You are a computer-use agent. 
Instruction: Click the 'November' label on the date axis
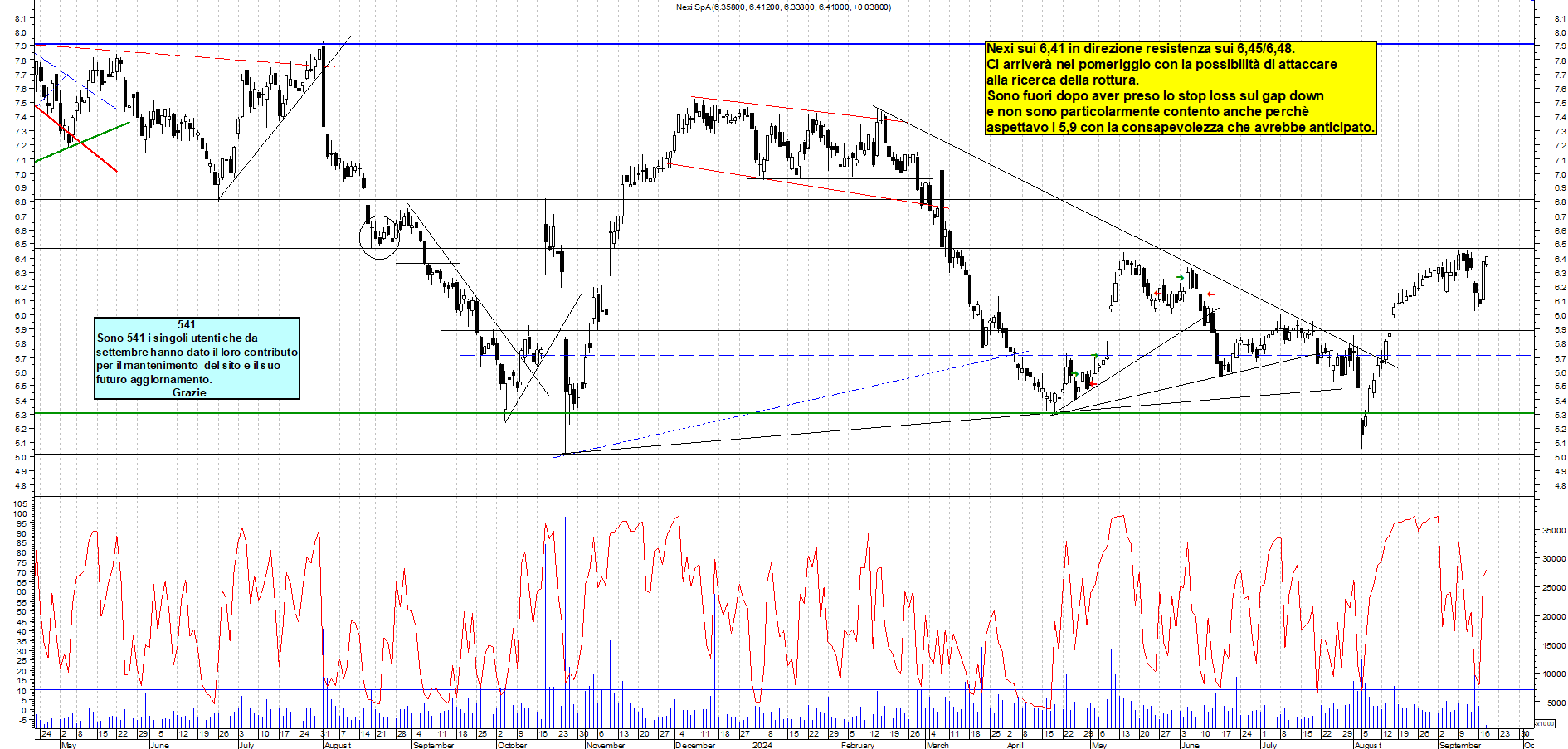606,745
